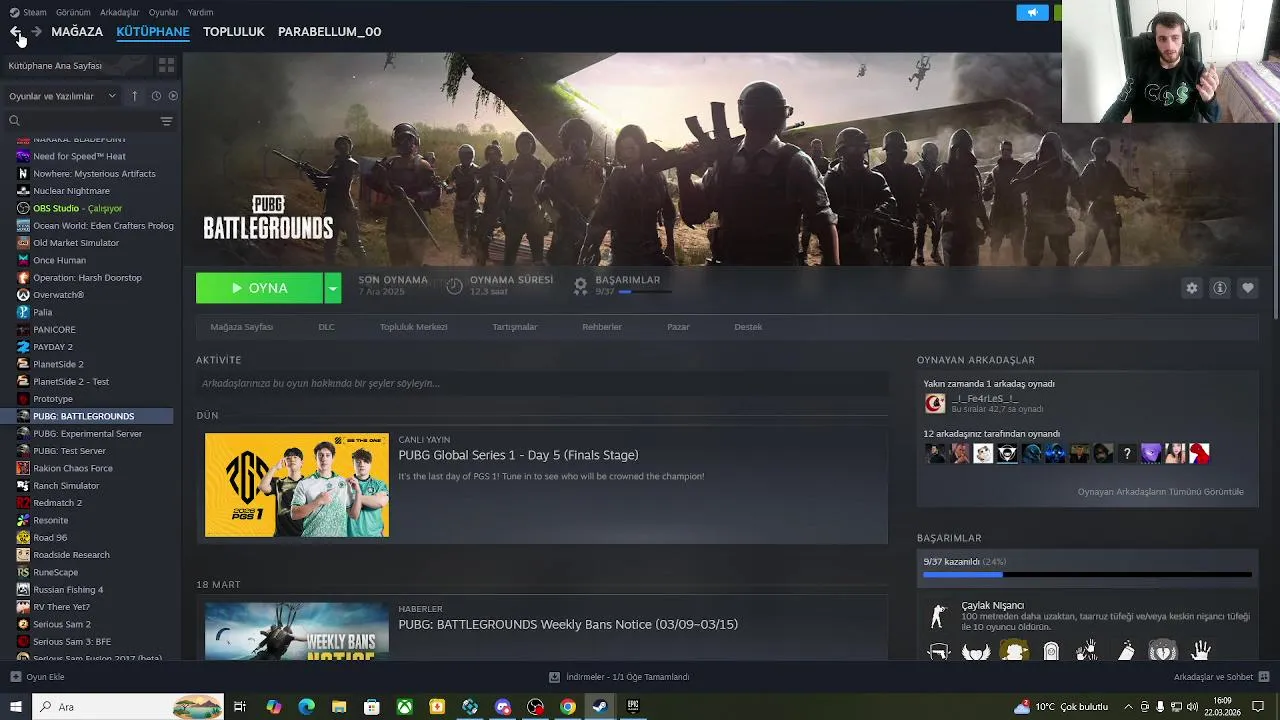Open PUBG Global Series 1 Day 5 post

click(518, 455)
